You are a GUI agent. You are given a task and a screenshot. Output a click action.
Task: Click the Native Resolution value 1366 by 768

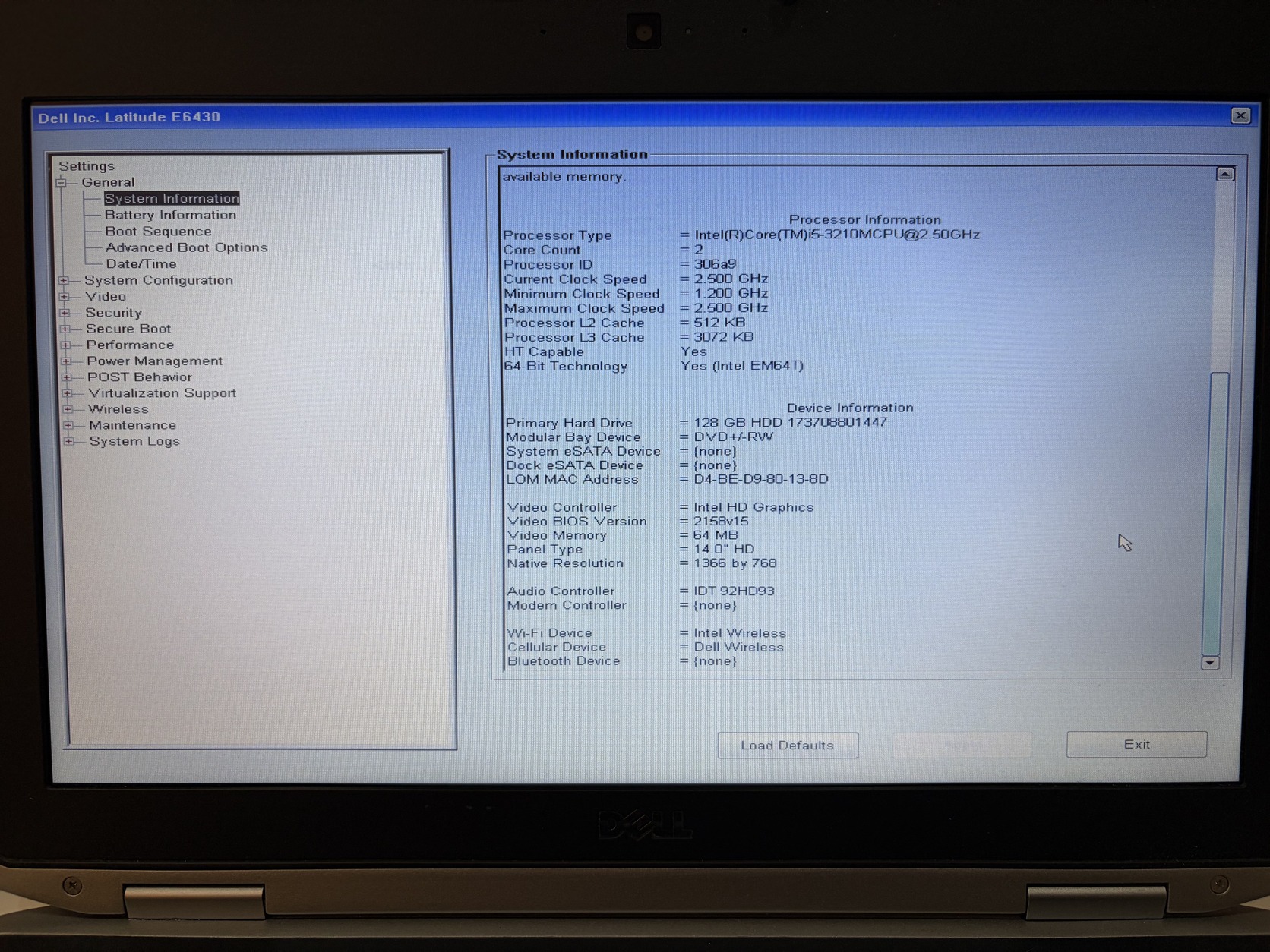[735, 563]
